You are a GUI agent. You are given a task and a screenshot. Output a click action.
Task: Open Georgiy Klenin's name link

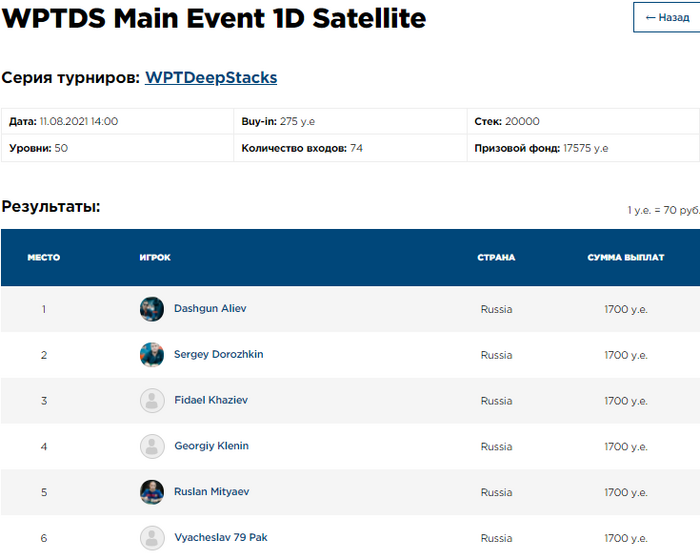[x=211, y=447]
